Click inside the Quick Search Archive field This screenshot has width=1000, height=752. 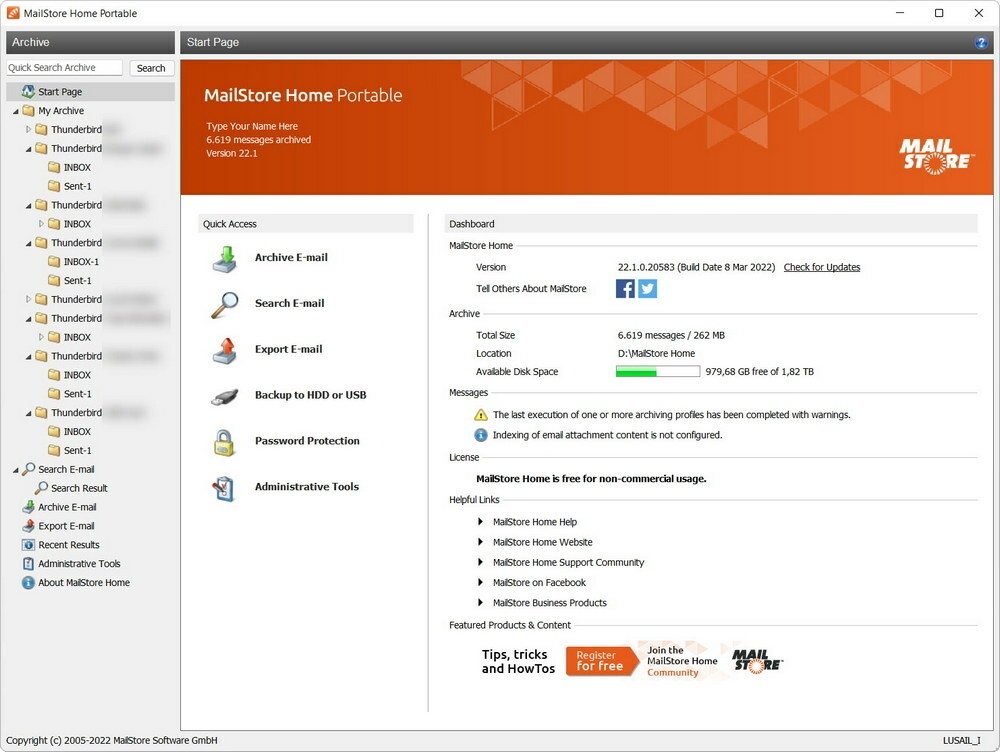point(63,67)
